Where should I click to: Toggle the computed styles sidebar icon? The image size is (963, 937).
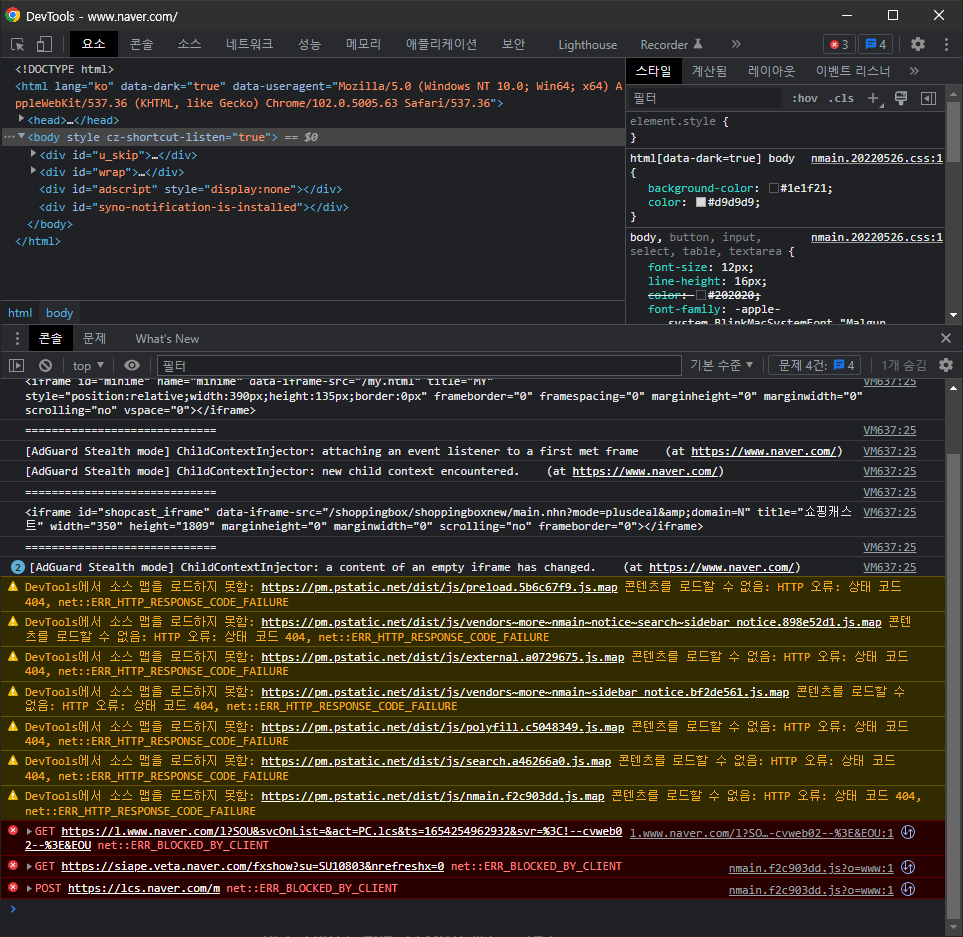click(929, 98)
